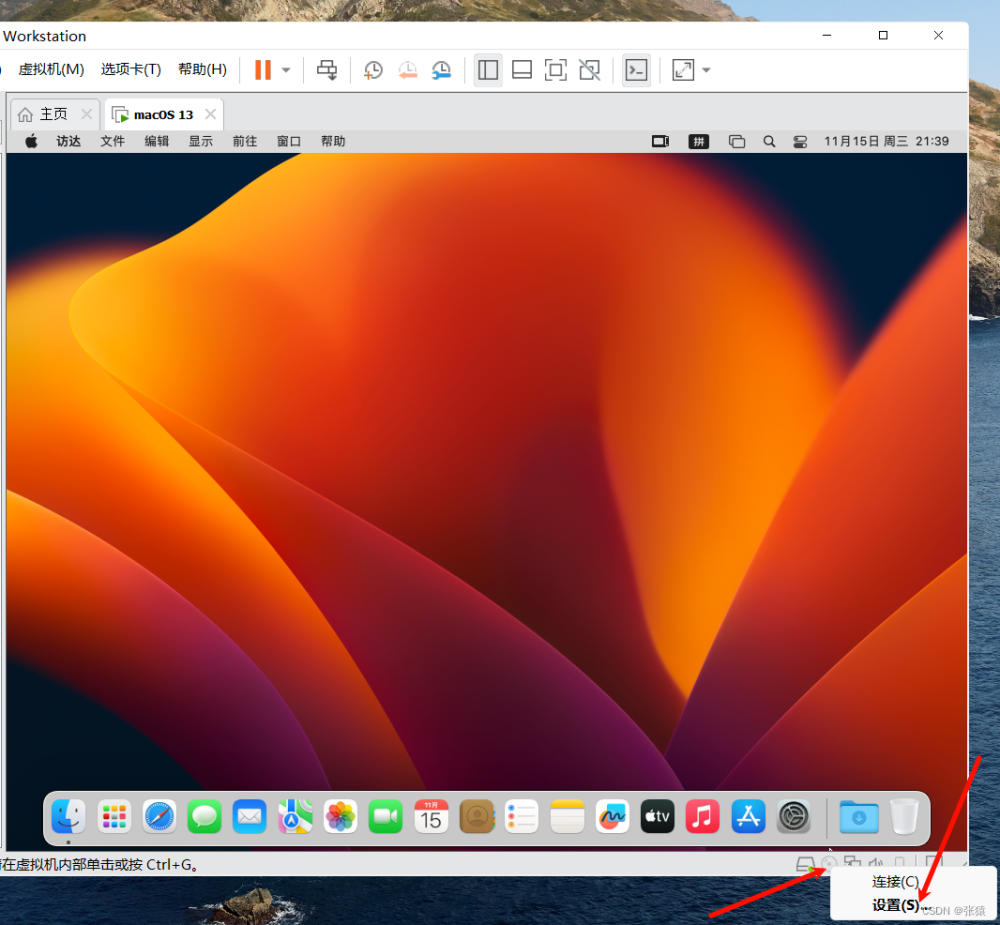Image resolution: width=1000 pixels, height=925 pixels.
Task: Toggle the library sidebar view
Action: coord(488,70)
